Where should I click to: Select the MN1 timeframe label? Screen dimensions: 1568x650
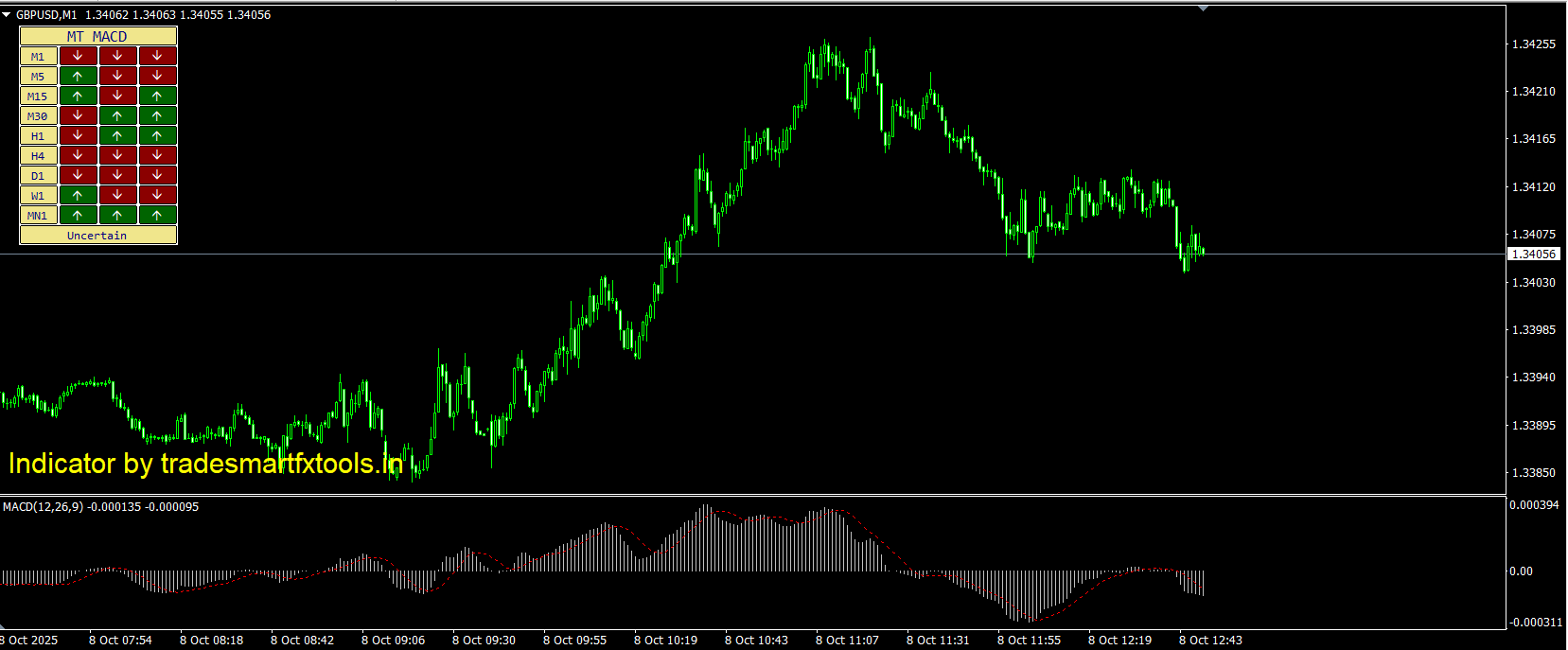tap(38, 216)
